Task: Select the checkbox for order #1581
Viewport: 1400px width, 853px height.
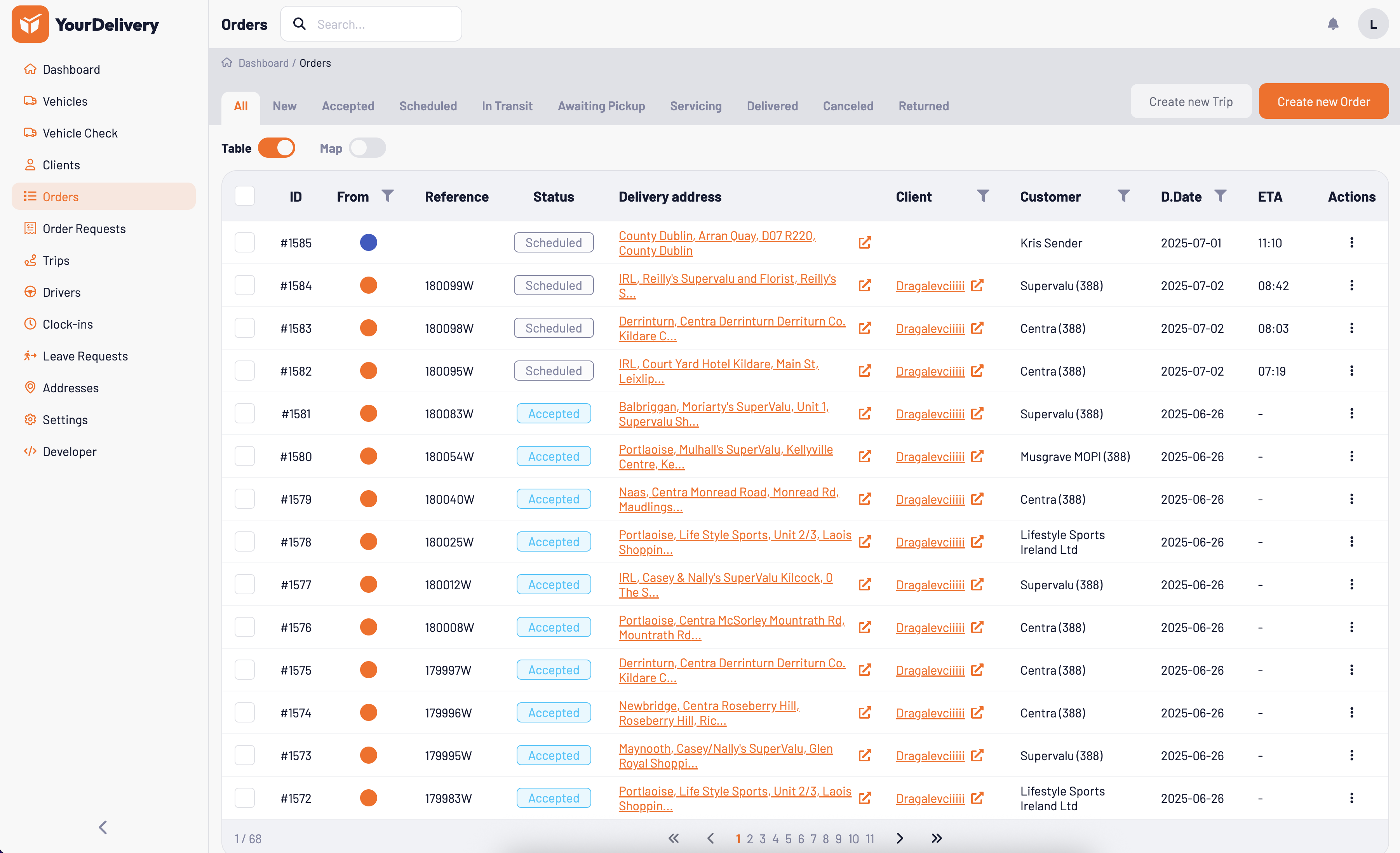Action: click(244, 413)
